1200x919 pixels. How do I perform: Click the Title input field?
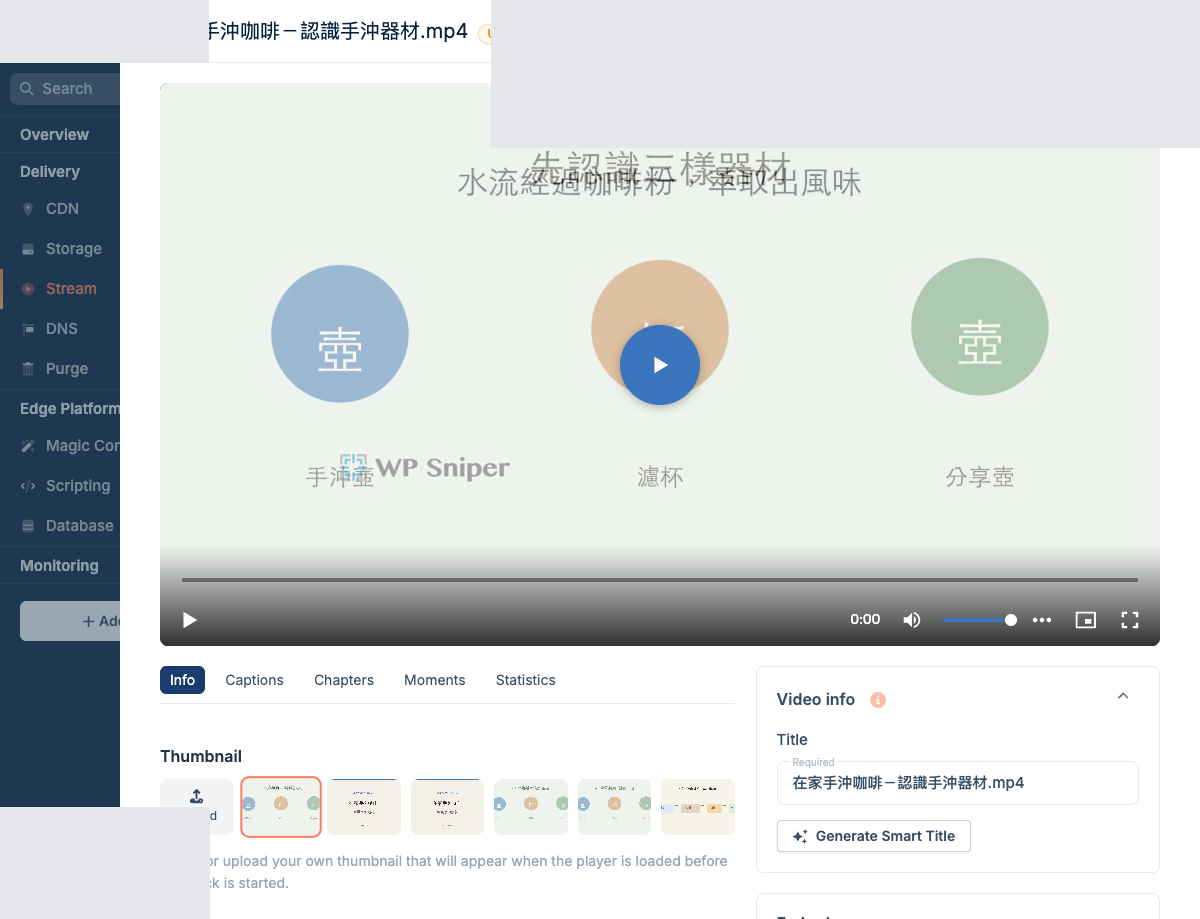click(x=958, y=783)
